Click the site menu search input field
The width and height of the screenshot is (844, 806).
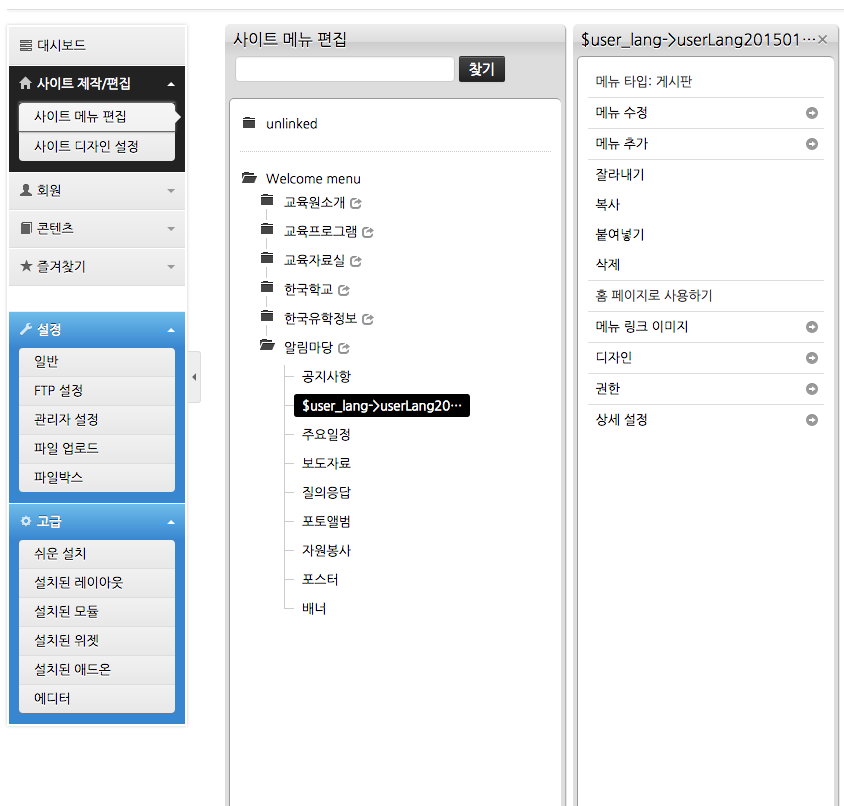[345, 69]
